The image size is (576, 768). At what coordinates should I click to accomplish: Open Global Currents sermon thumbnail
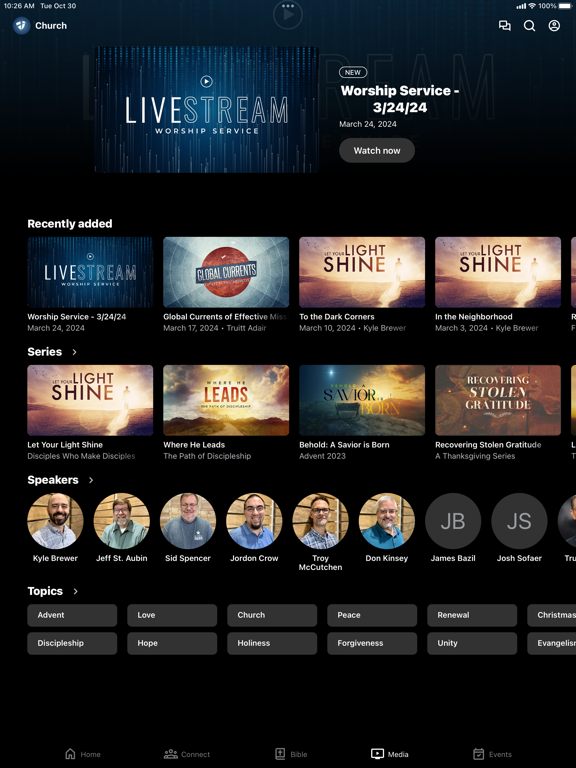pos(226,272)
